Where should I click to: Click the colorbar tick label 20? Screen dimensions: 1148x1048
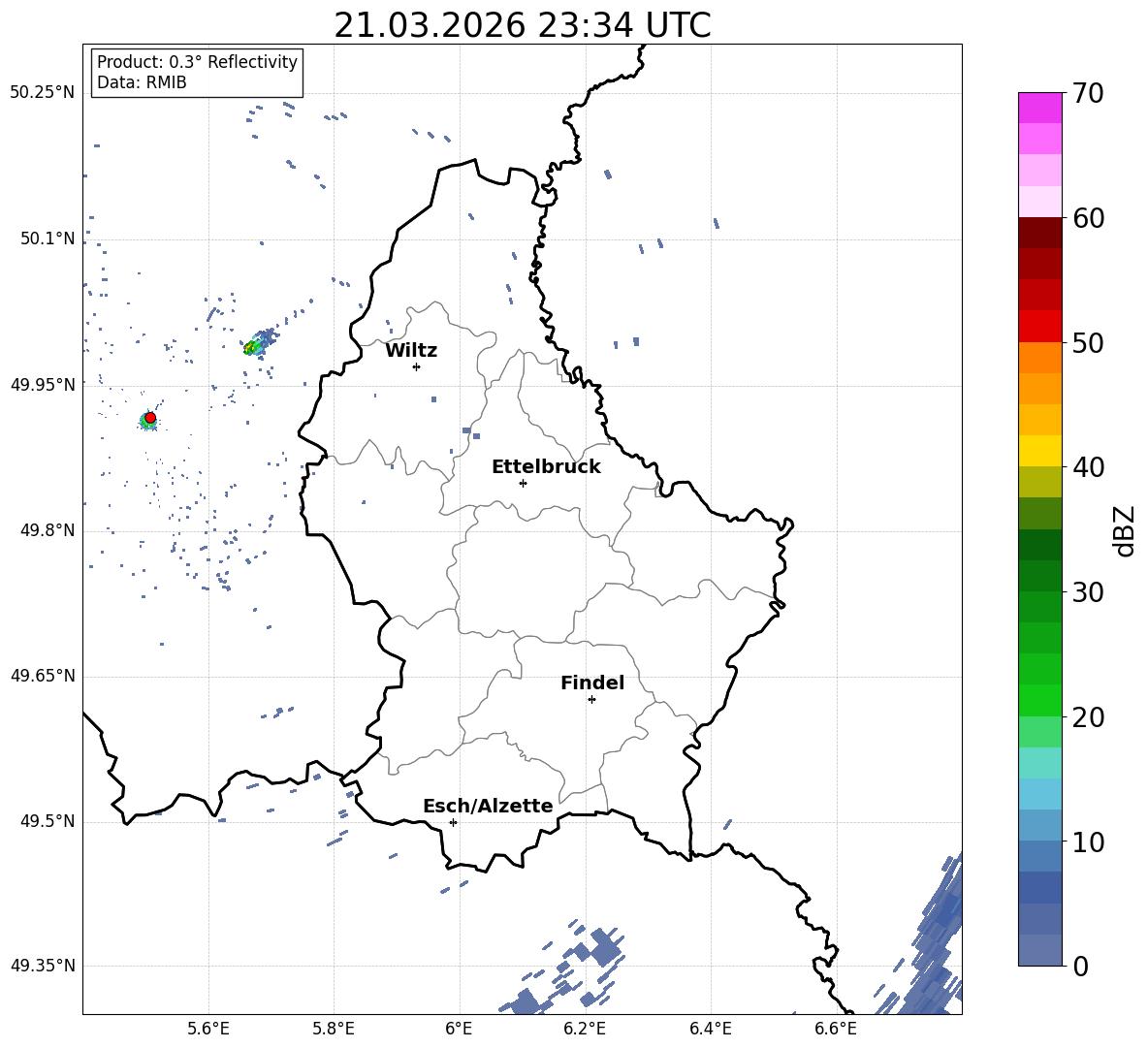1089,717
